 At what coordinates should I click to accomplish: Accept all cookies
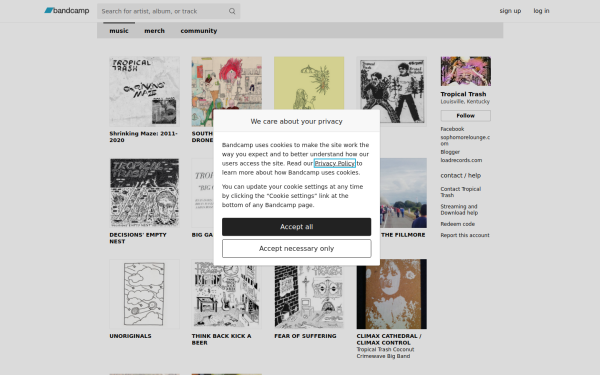pyautogui.click(x=297, y=227)
